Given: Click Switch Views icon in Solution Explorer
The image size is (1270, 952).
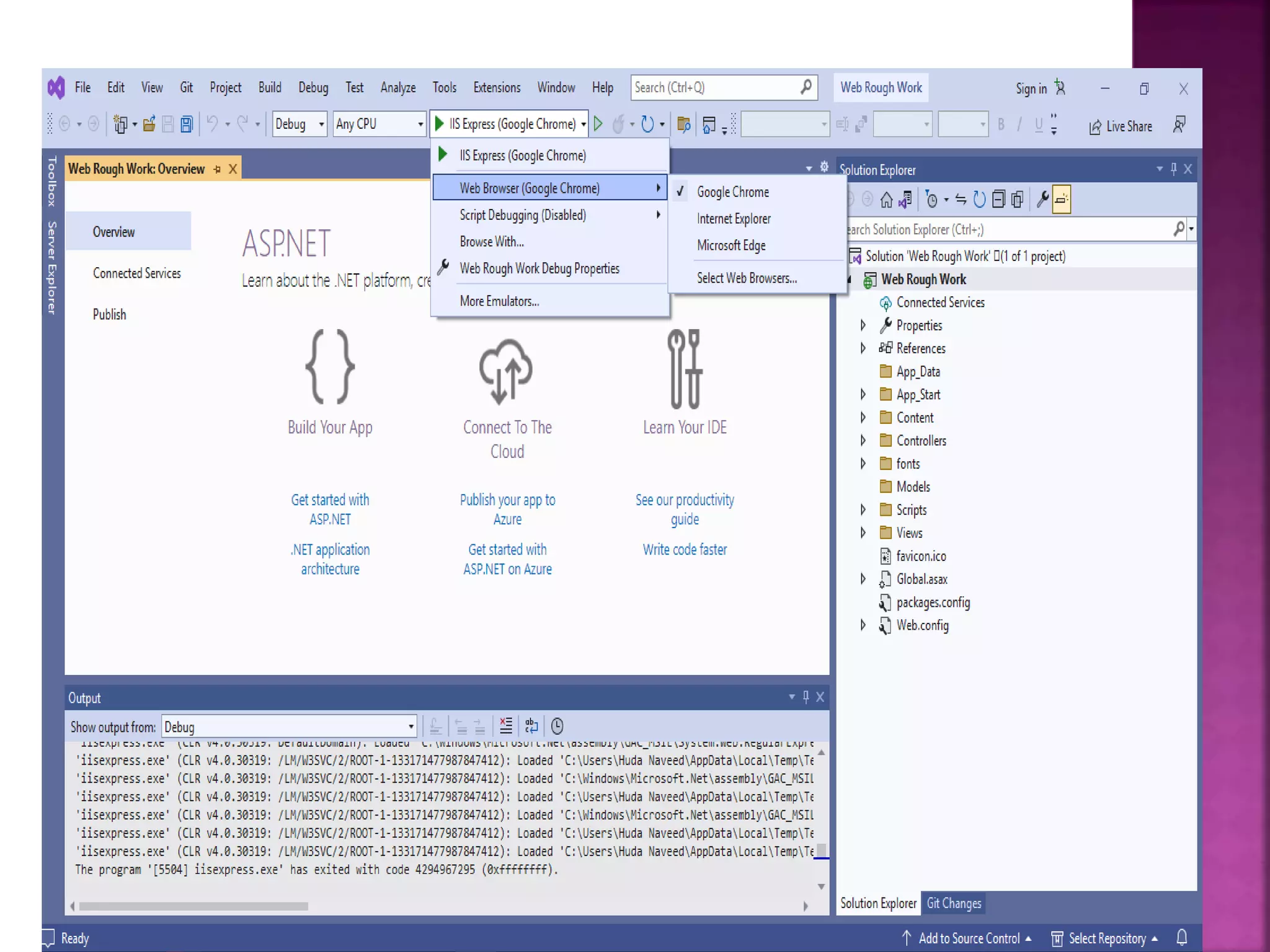Looking at the screenshot, I should [x=905, y=200].
